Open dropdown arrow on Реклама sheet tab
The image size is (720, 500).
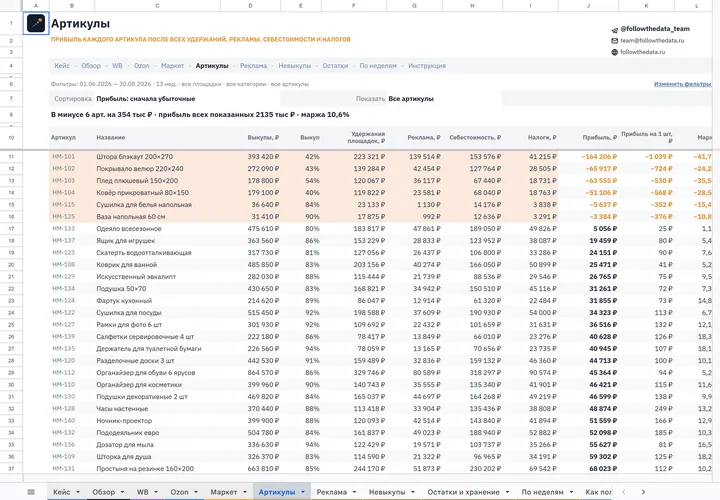pyautogui.click(x=354, y=492)
